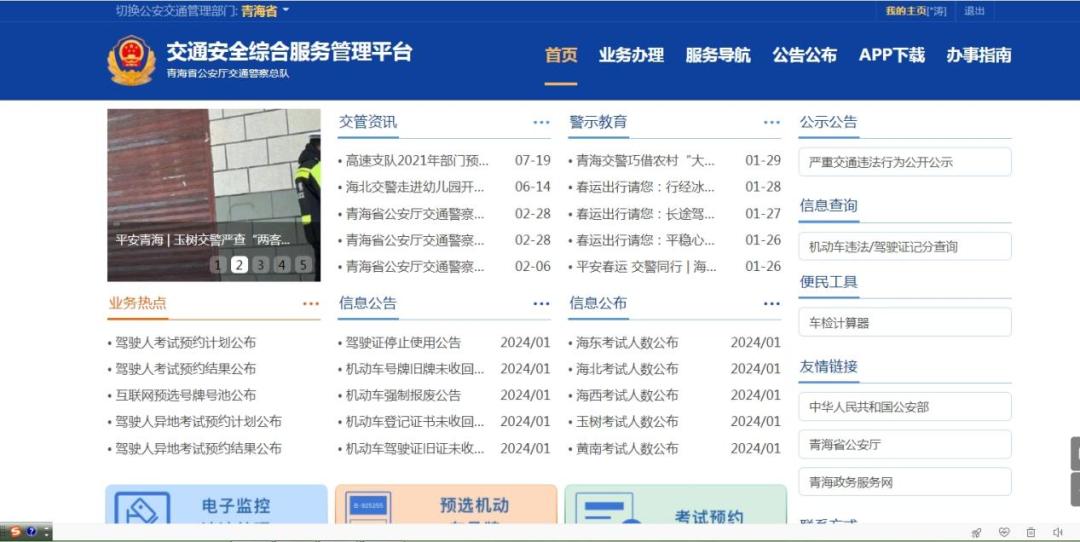The image size is (1080, 542).
Task: Open 严重交通违法行为公开公示 button
Action: pyautogui.click(x=905, y=163)
